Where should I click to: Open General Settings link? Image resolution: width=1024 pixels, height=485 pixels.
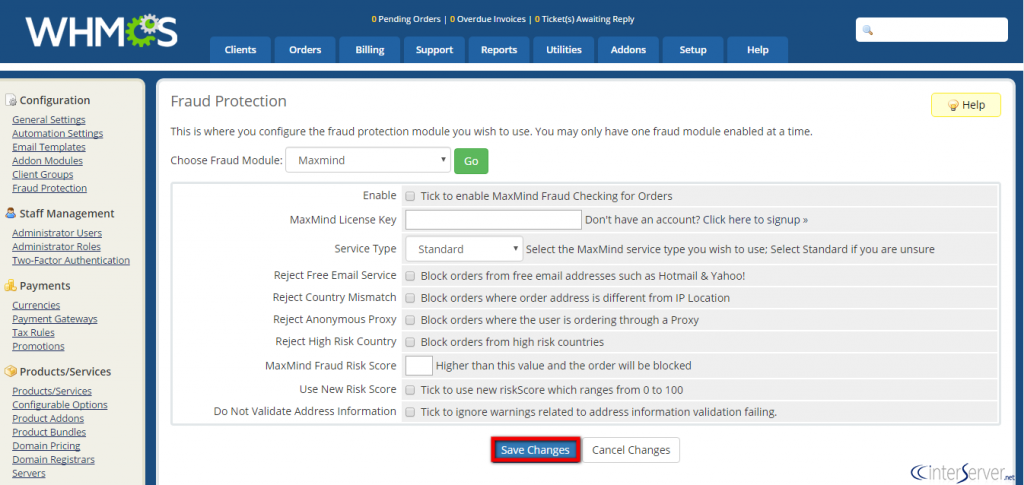[x=48, y=119]
